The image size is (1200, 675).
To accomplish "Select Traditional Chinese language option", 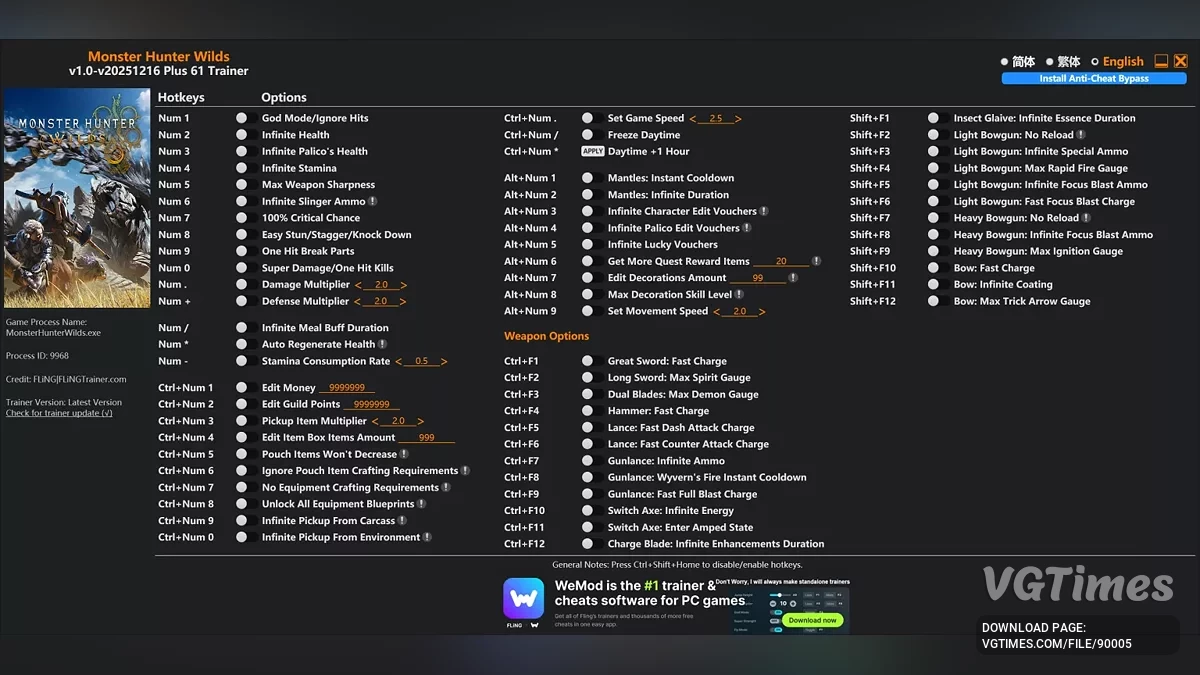I will 1064,62.
